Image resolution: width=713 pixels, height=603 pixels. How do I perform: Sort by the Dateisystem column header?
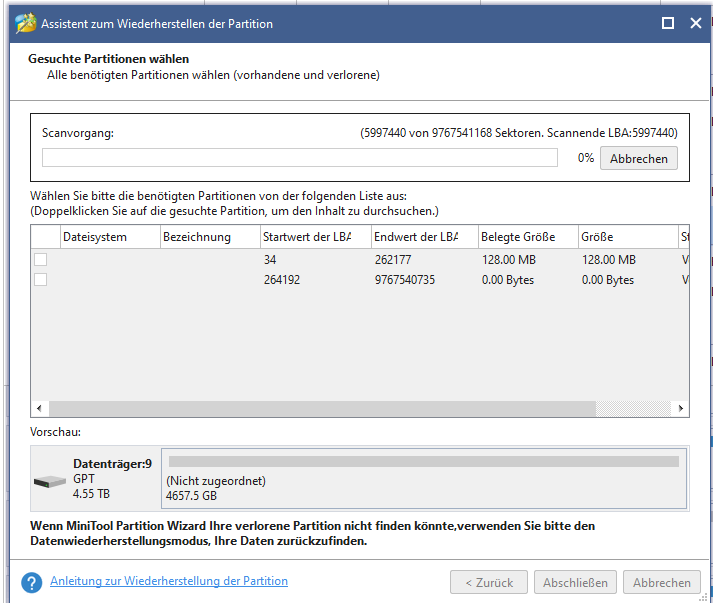(110, 237)
